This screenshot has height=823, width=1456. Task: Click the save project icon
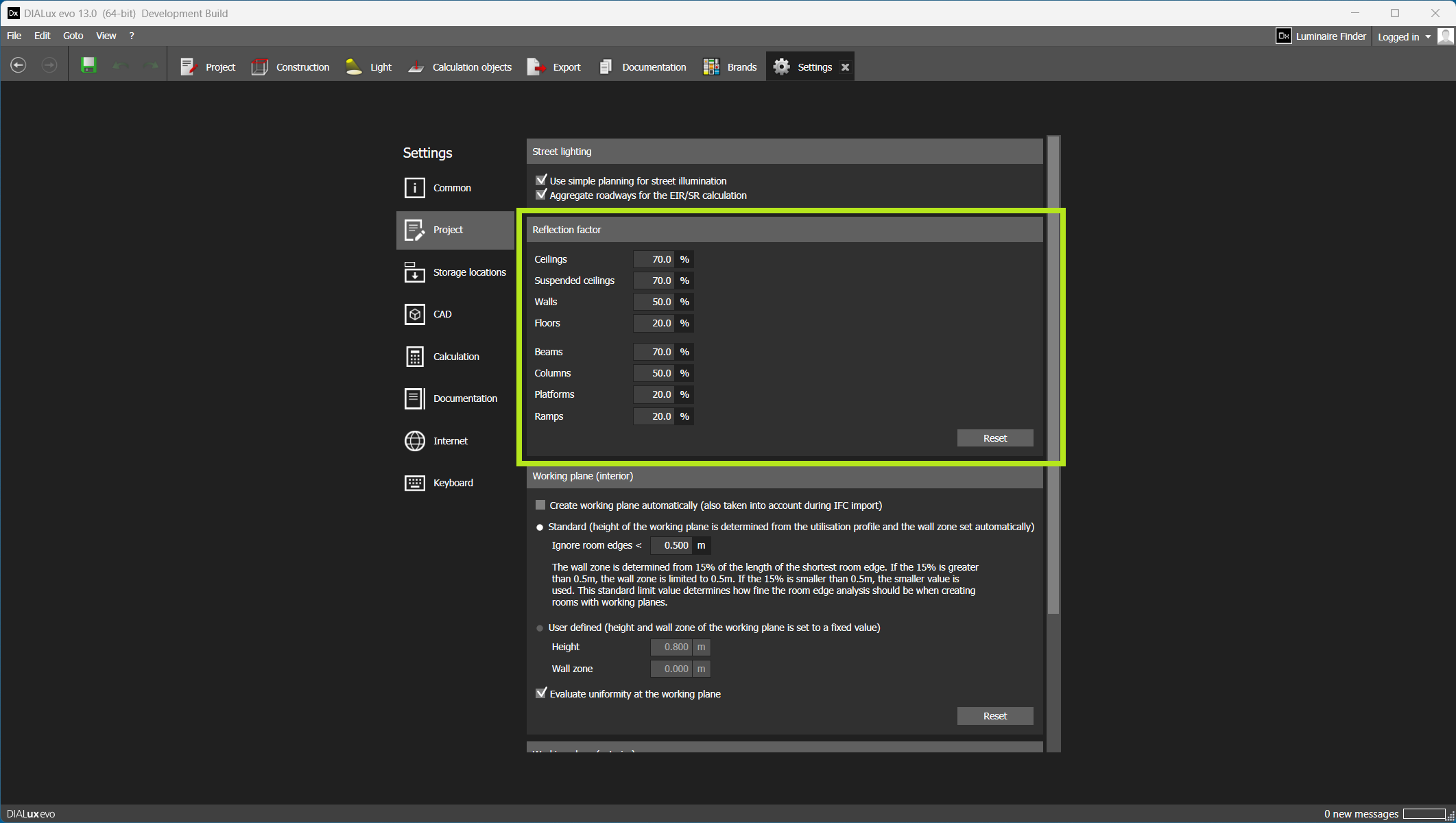88,66
